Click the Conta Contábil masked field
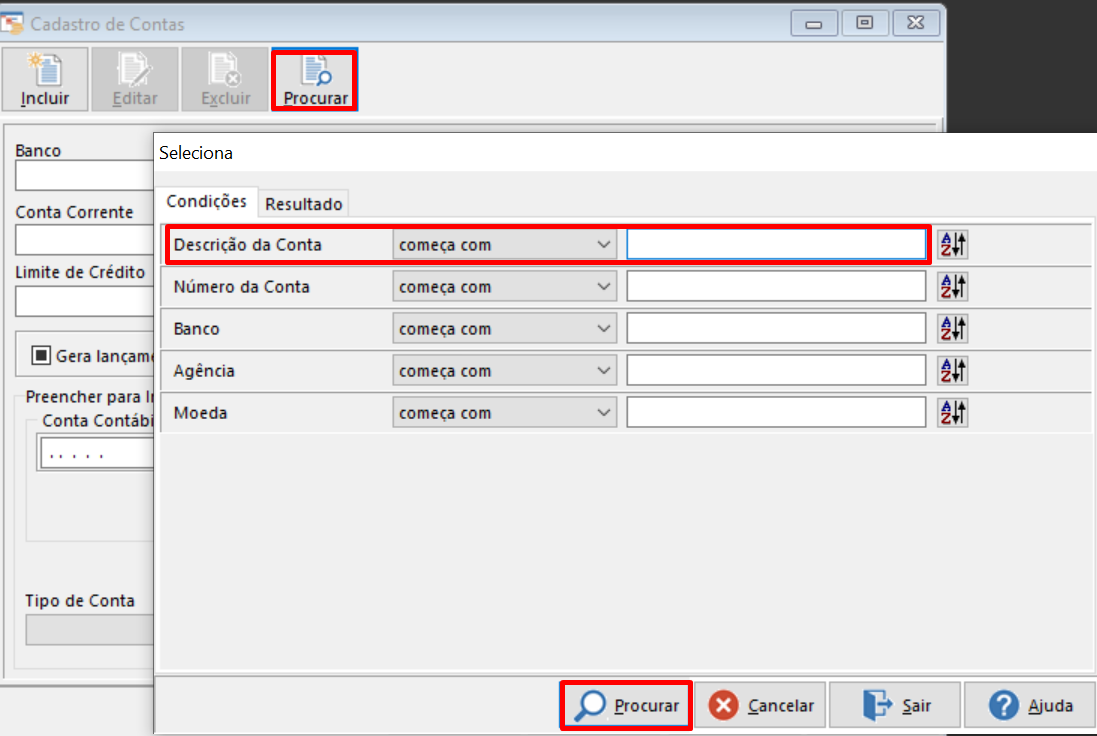Viewport: 1097px width, 736px height. pyautogui.click(x=97, y=453)
